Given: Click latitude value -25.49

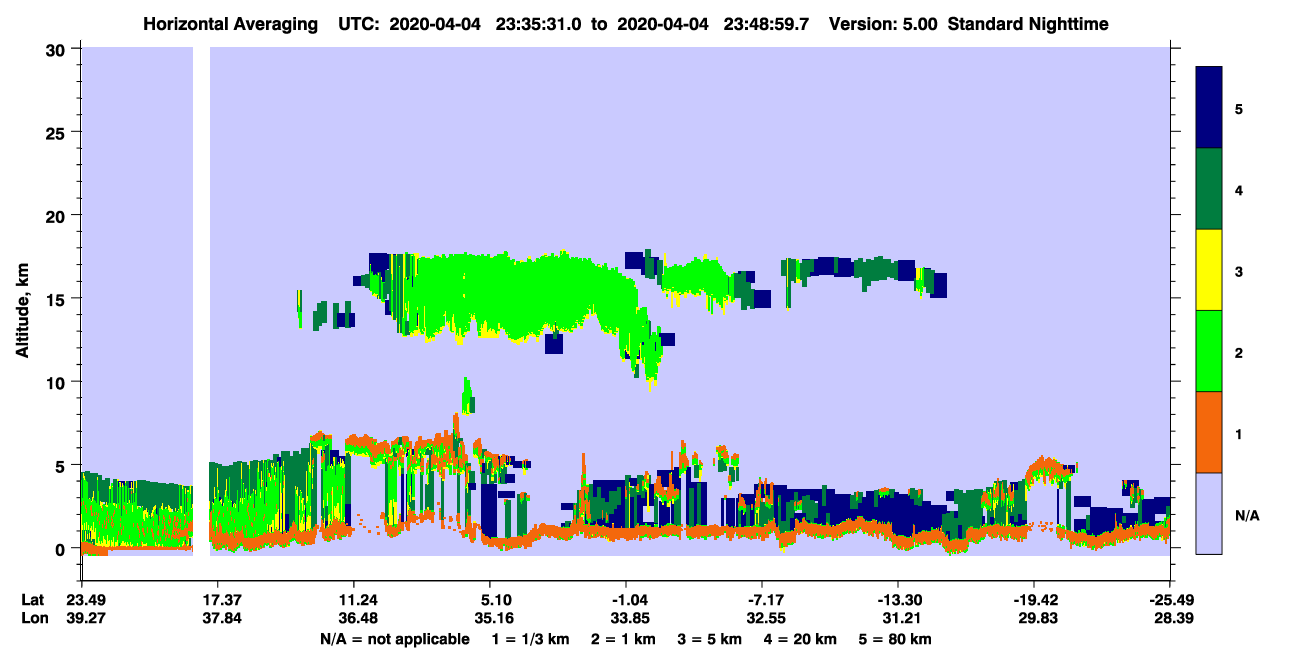Looking at the screenshot, I should [x=1169, y=600].
